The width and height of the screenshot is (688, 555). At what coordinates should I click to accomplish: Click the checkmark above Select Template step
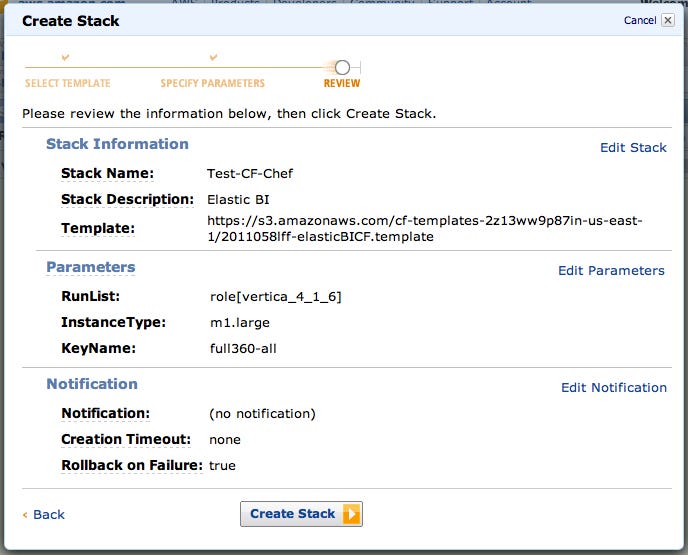[66, 59]
